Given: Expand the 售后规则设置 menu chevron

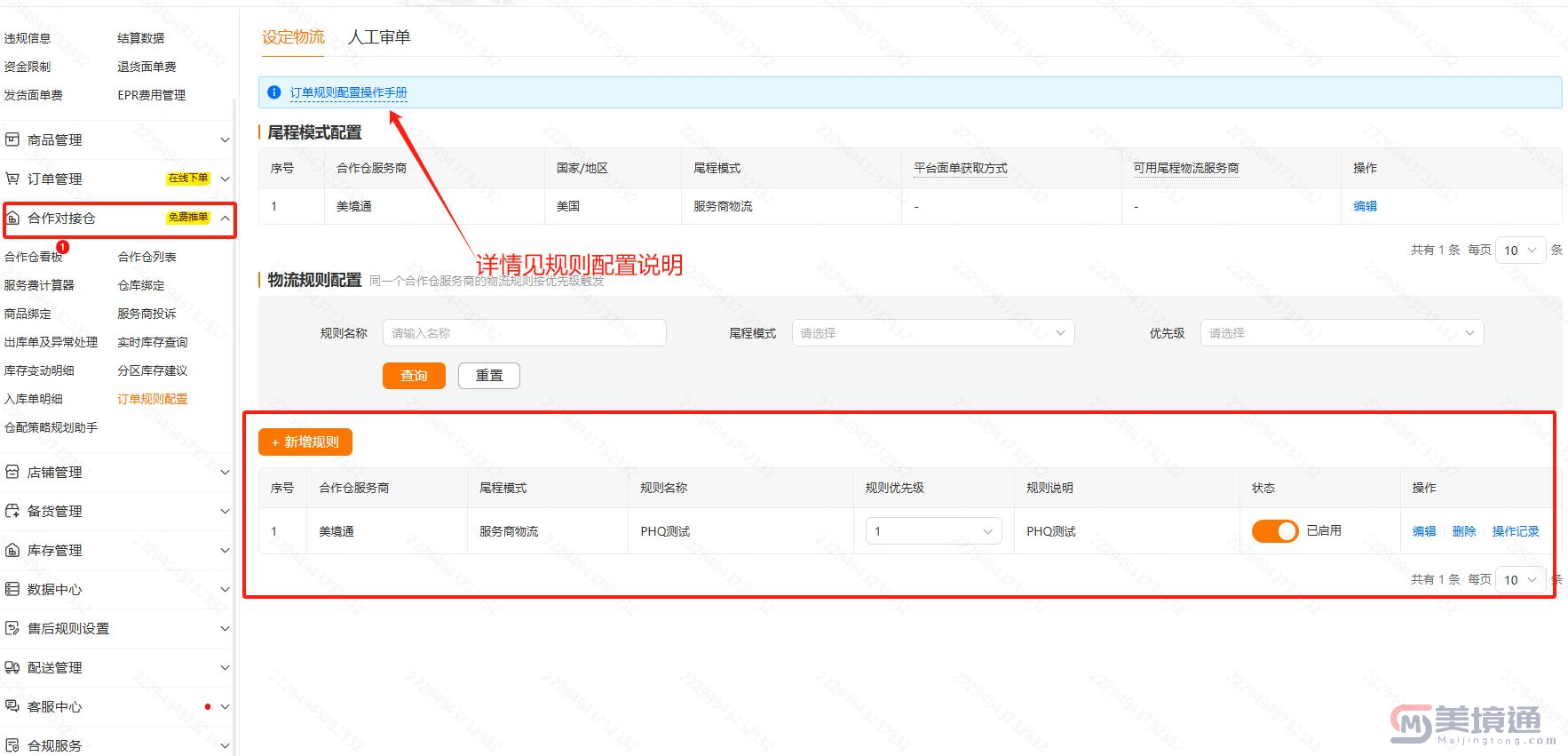Looking at the screenshot, I should 225,629.
